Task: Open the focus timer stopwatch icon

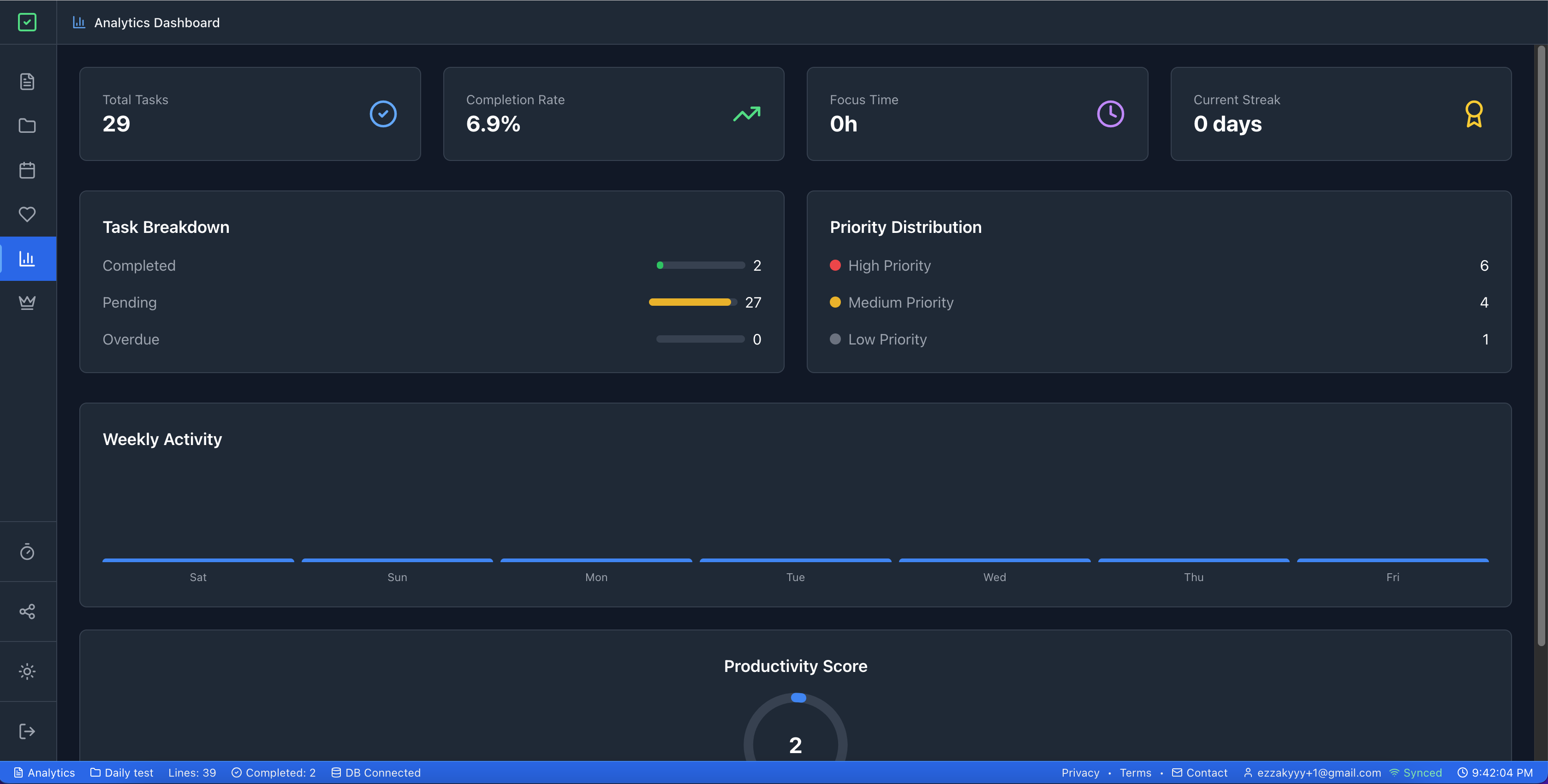Action: (x=27, y=552)
